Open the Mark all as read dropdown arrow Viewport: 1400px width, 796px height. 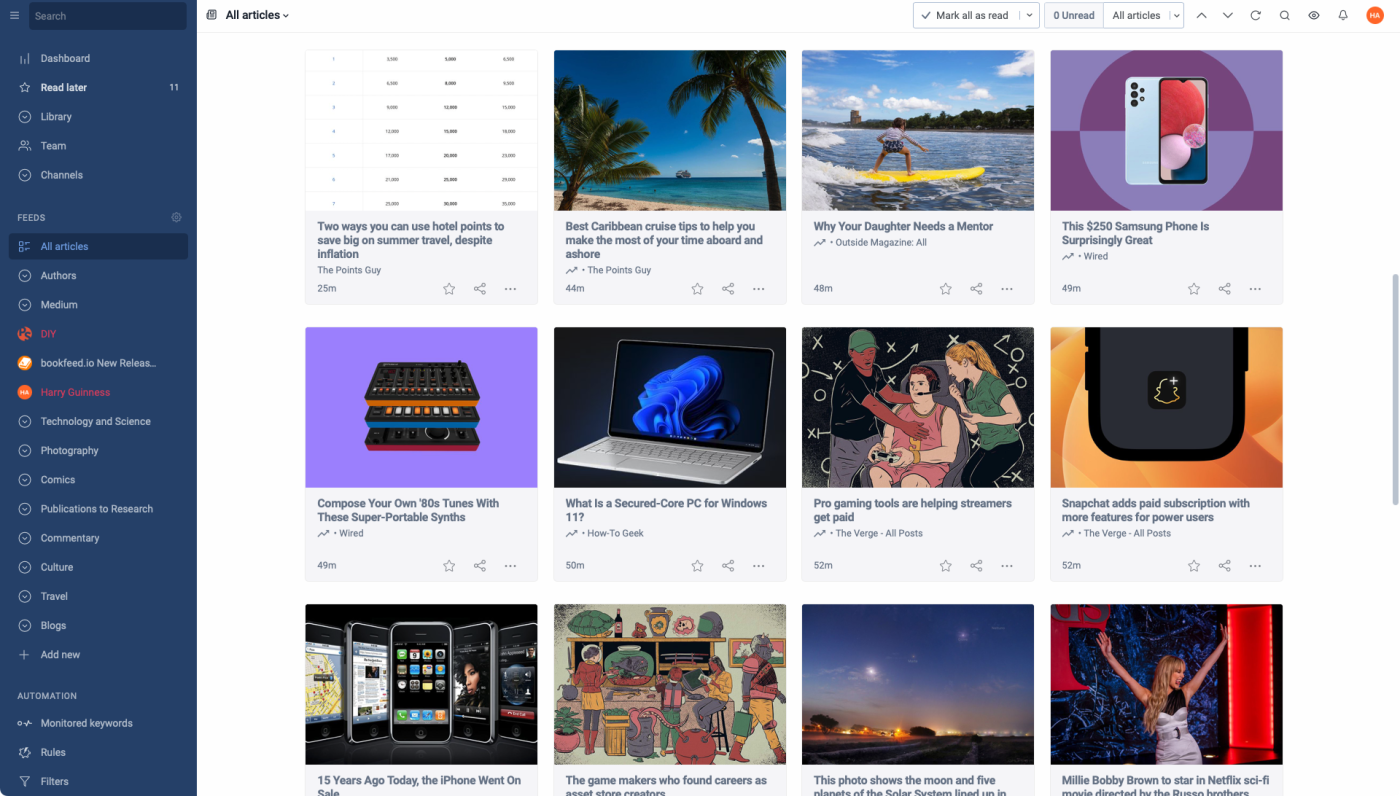[x=1029, y=15]
